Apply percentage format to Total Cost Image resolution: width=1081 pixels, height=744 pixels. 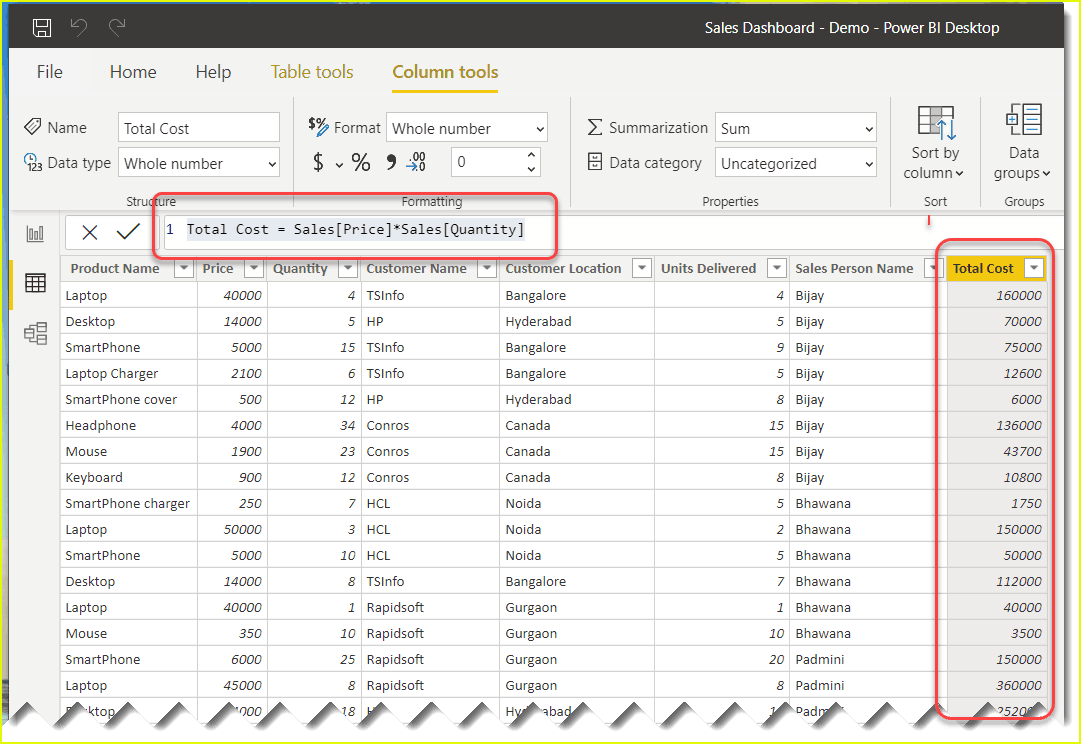coord(360,161)
